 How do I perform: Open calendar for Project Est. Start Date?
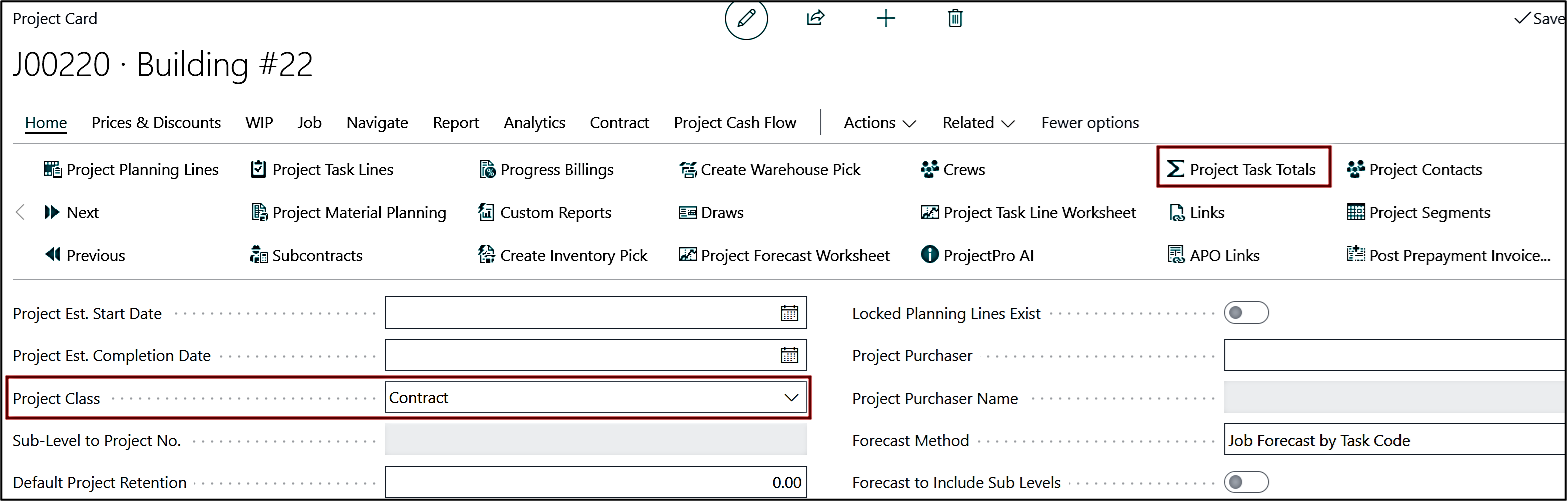pos(789,313)
